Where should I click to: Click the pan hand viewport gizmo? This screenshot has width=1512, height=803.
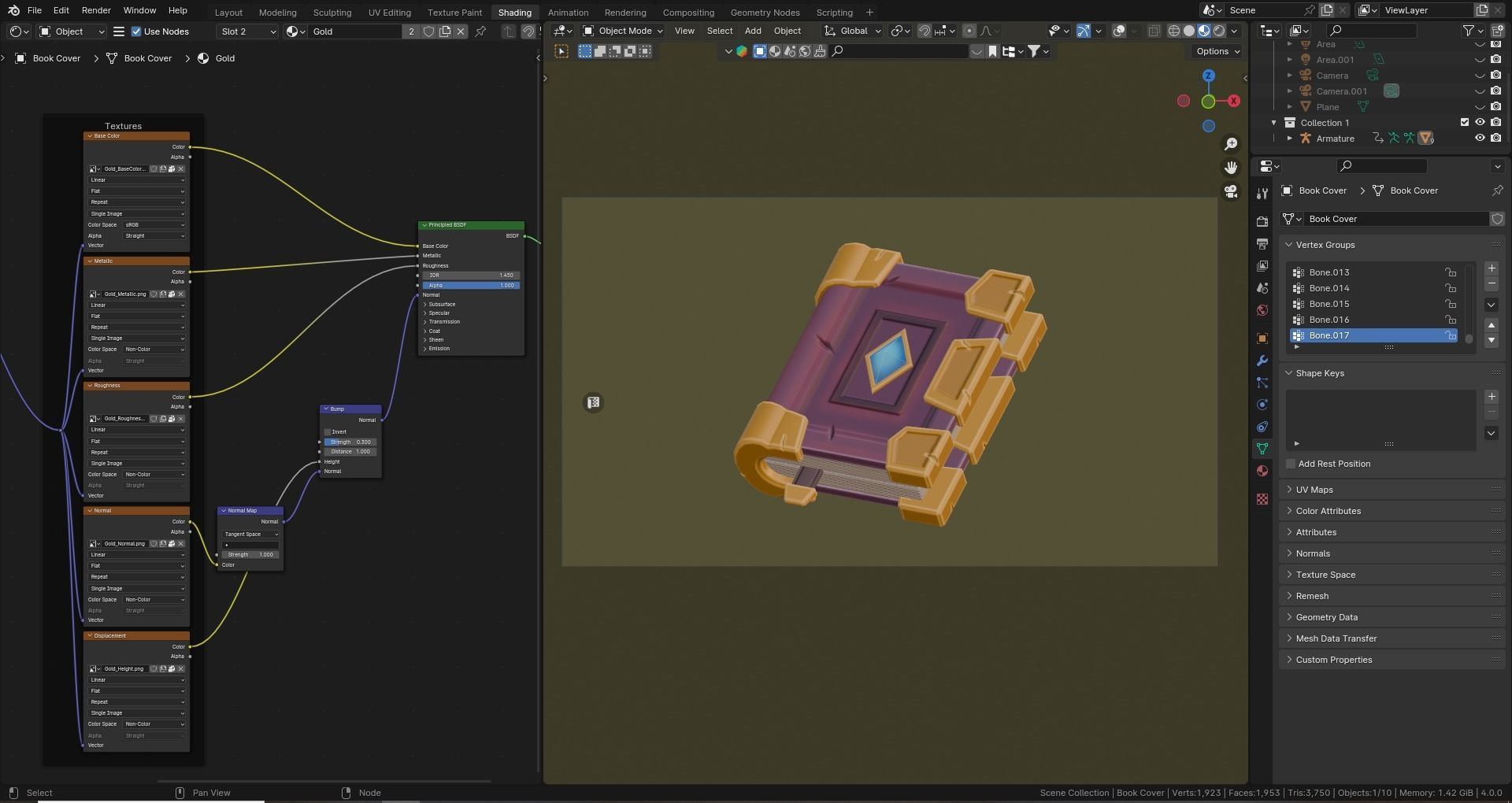pos(1231,168)
